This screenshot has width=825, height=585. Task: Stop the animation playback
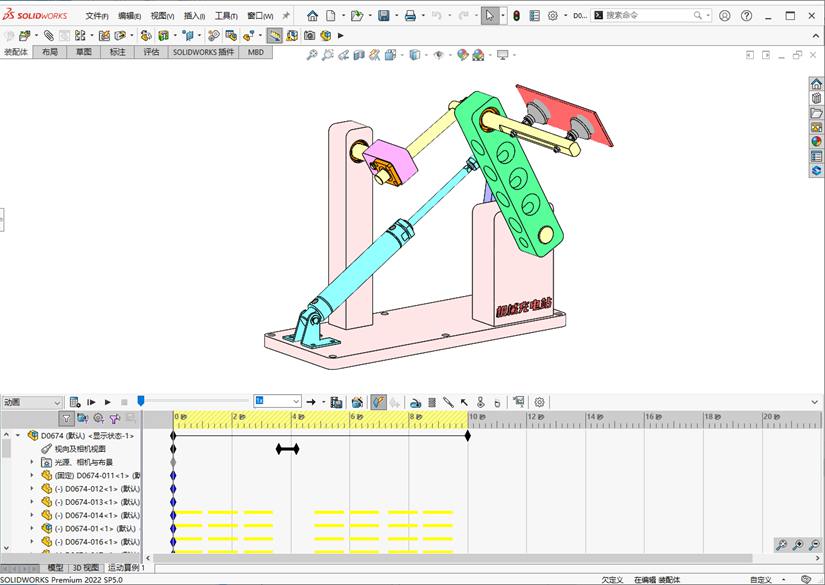124,402
